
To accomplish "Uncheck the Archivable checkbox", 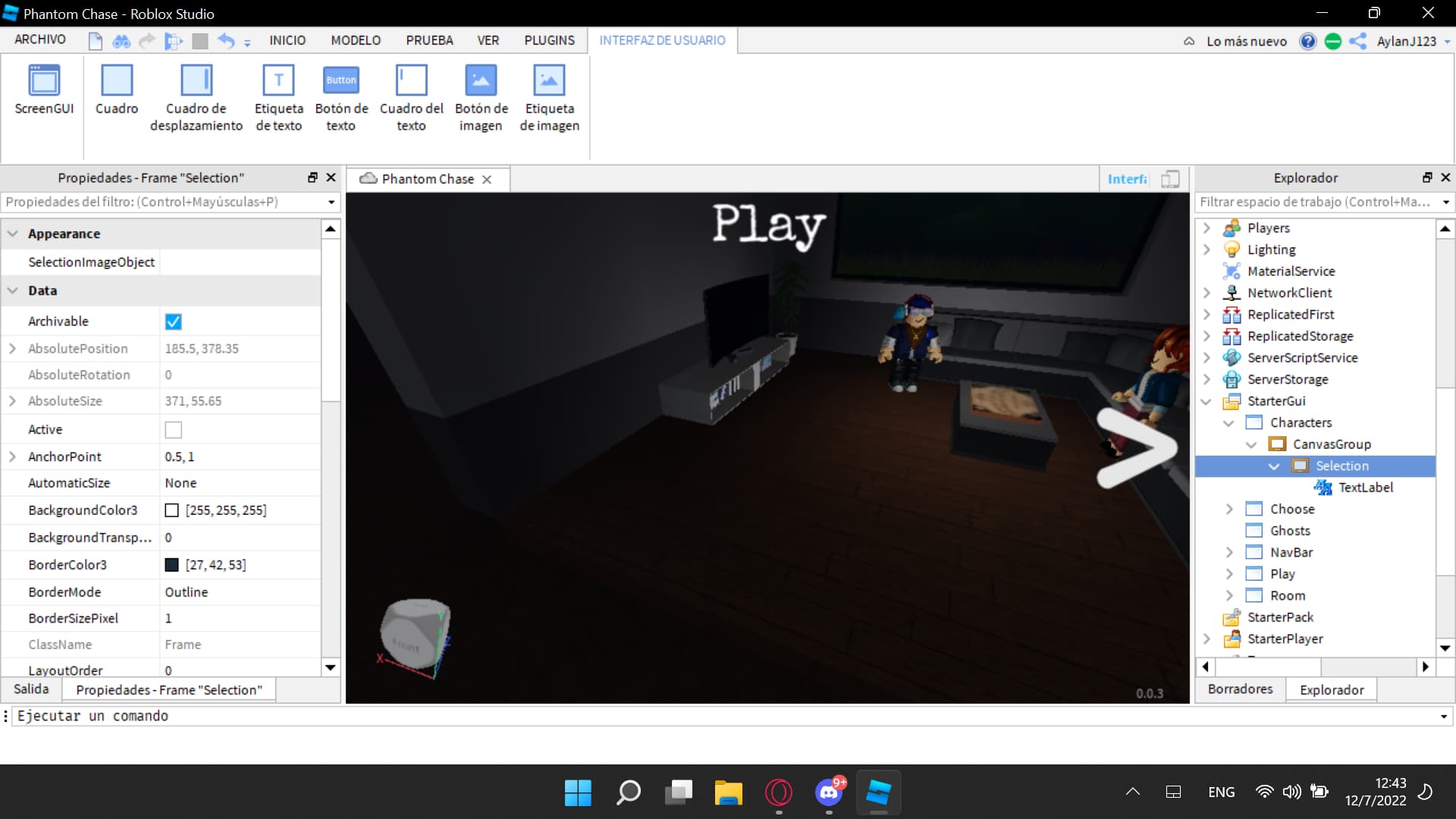I will click(x=174, y=322).
